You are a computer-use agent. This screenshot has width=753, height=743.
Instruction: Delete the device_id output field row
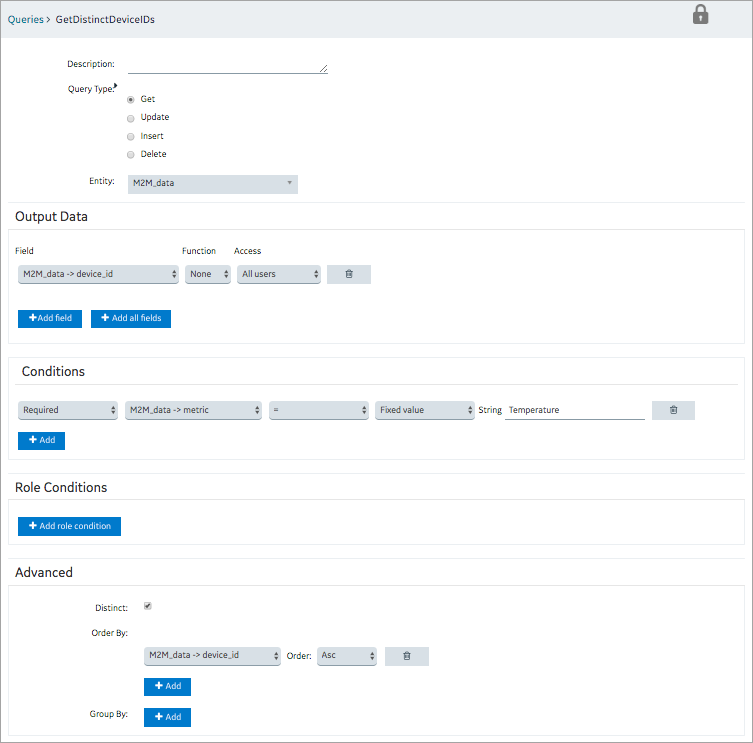(x=349, y=274)
